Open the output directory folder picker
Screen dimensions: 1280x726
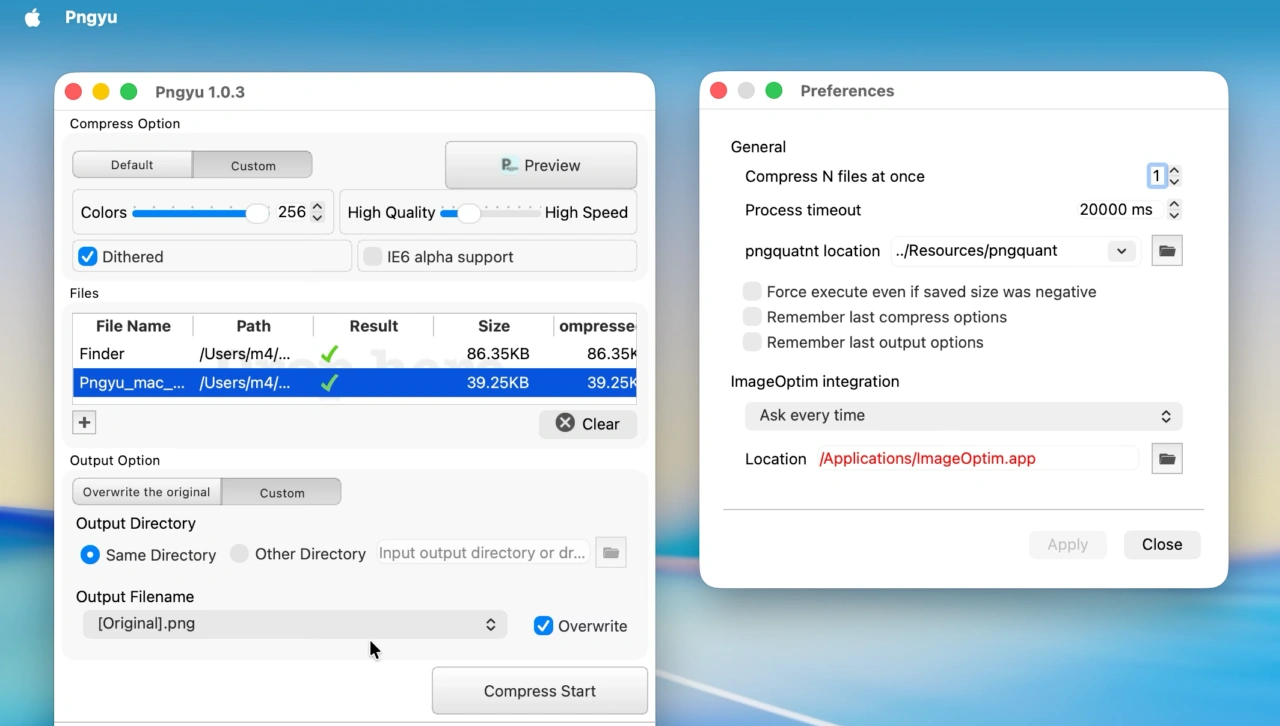[x=610, y=552]
